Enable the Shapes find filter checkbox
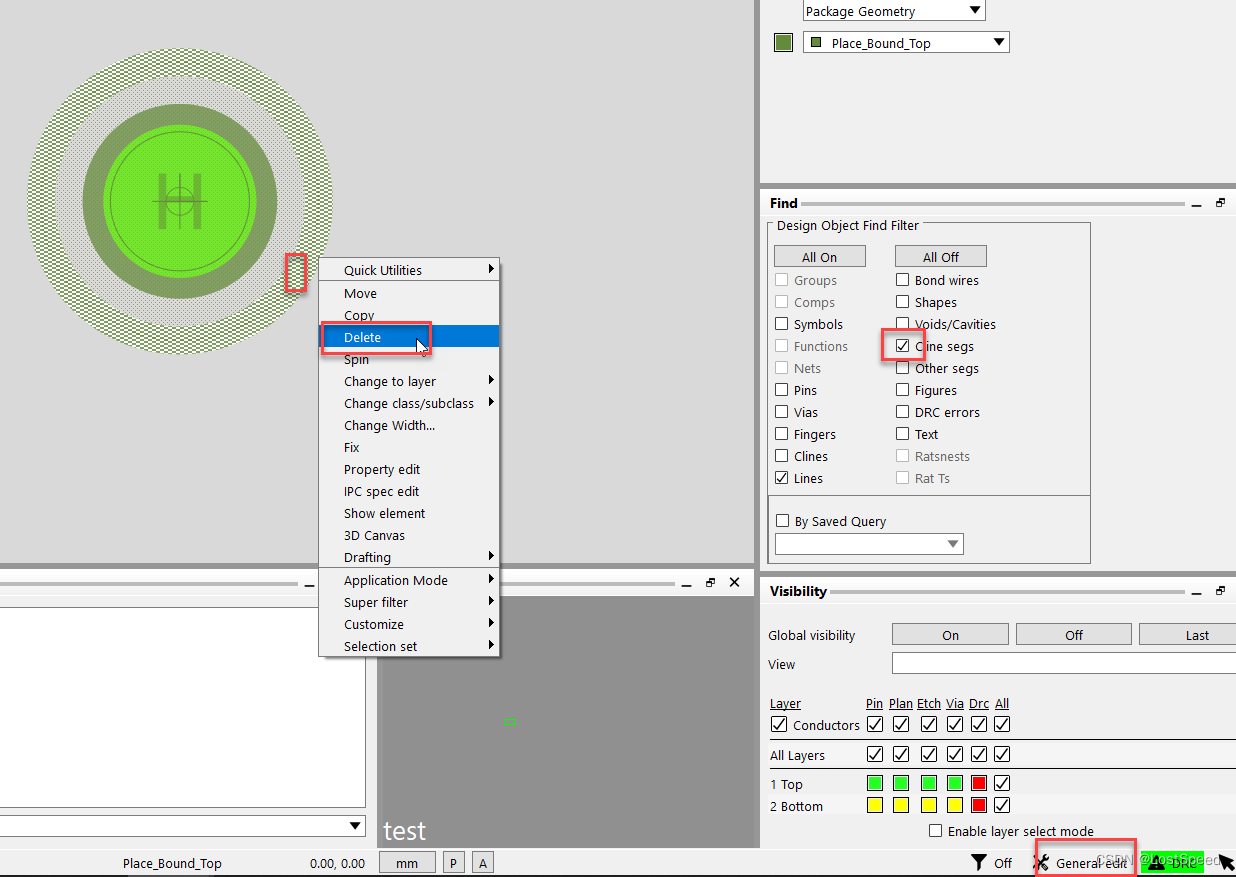The width and height of the screenshot is (1236, 877). (903, 302)
